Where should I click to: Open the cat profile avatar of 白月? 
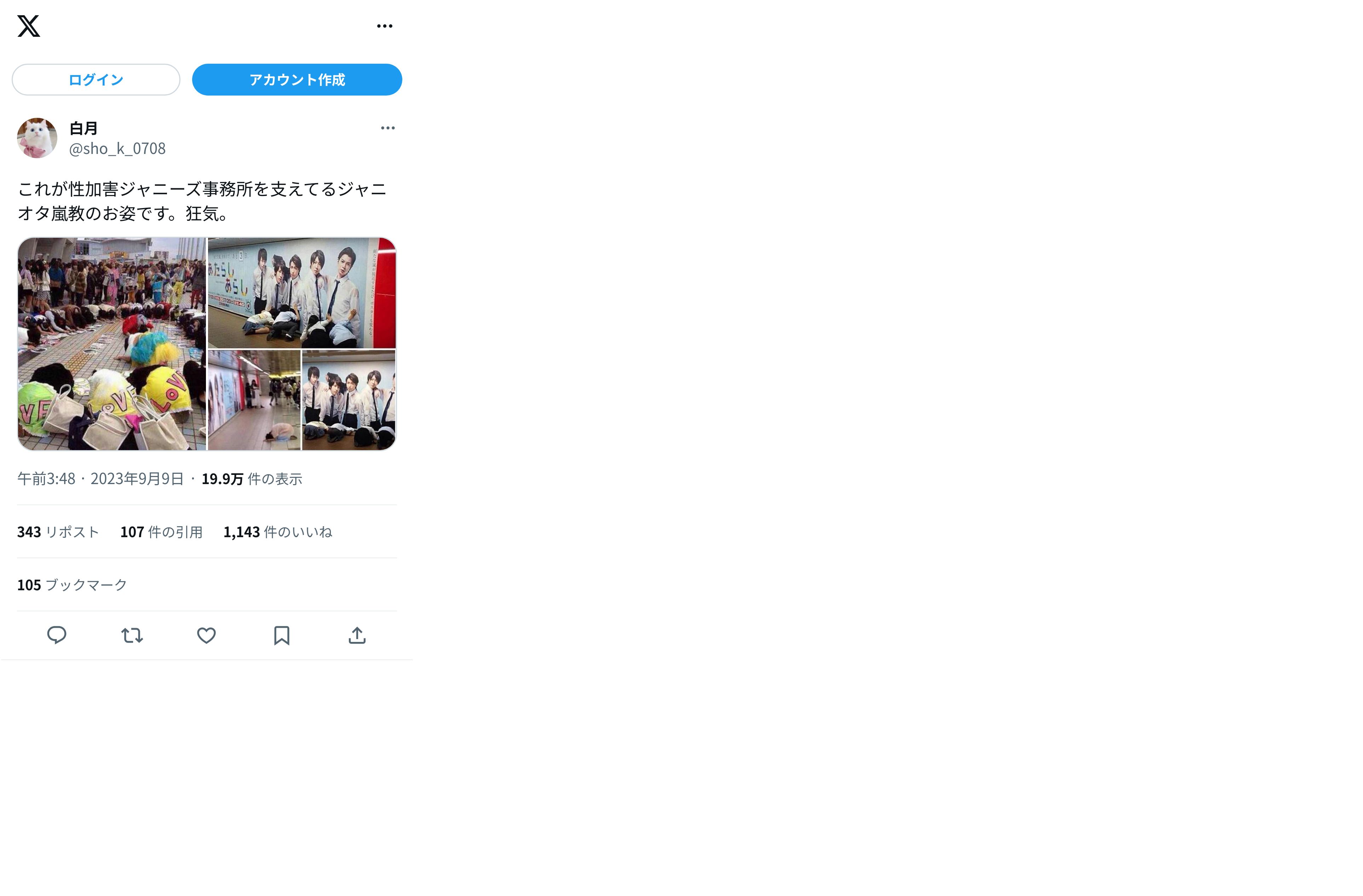[37, 138]
